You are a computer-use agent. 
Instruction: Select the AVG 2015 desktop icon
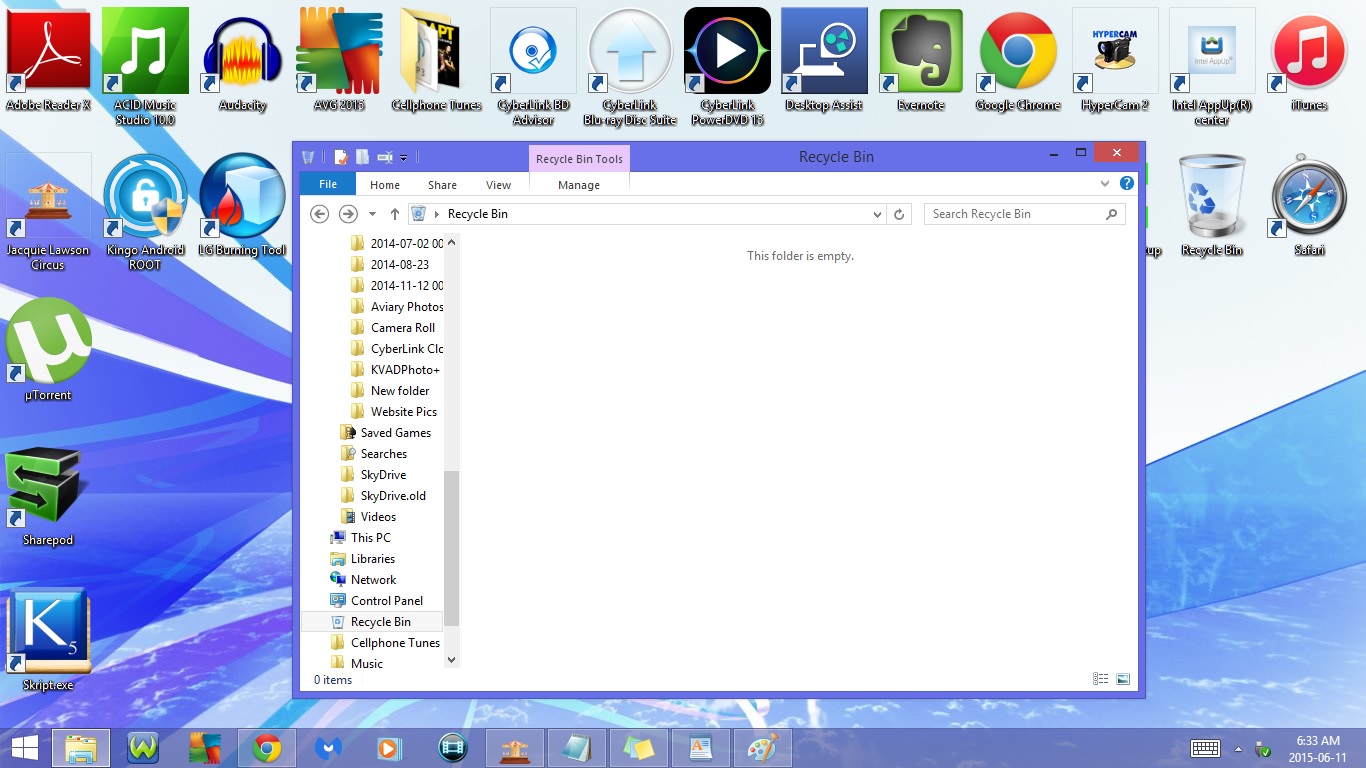click(x=339, y=60)
